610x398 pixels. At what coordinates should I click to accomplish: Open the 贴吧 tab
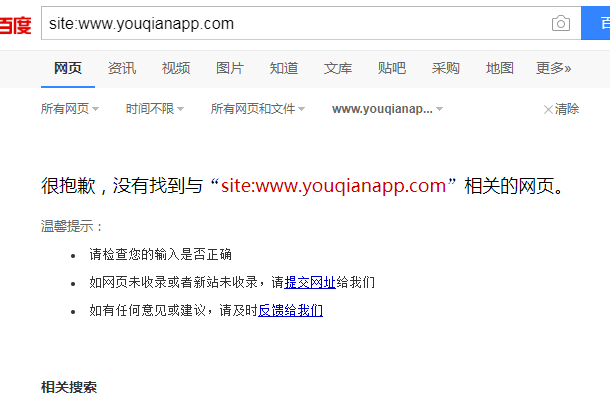click(392, 68)
